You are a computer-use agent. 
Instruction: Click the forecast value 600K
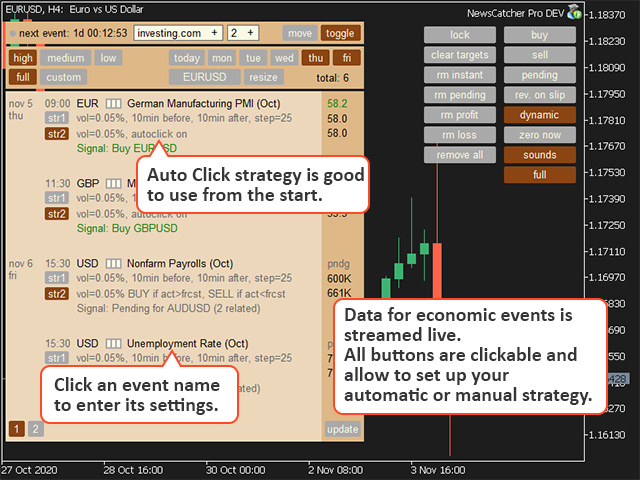point(339,279)
